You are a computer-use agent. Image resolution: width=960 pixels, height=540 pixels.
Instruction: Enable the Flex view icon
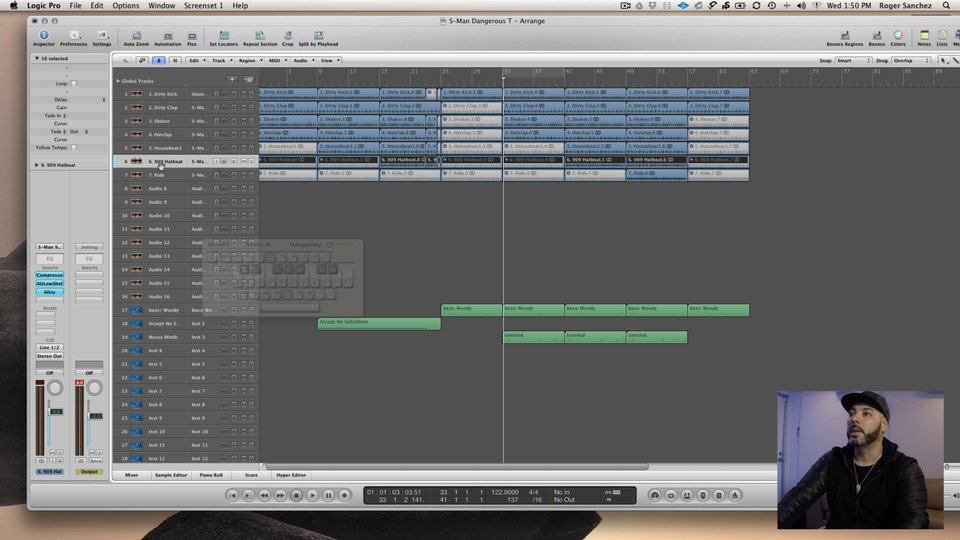(192, 38)
